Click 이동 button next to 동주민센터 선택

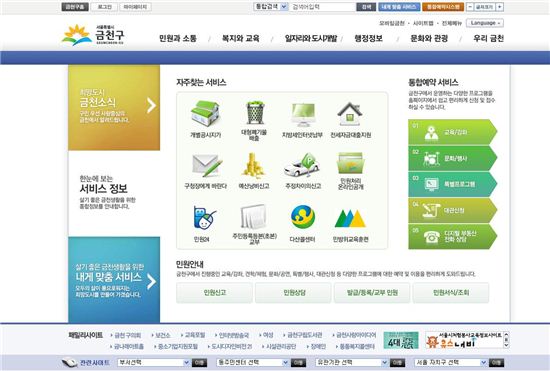(298, 363)
